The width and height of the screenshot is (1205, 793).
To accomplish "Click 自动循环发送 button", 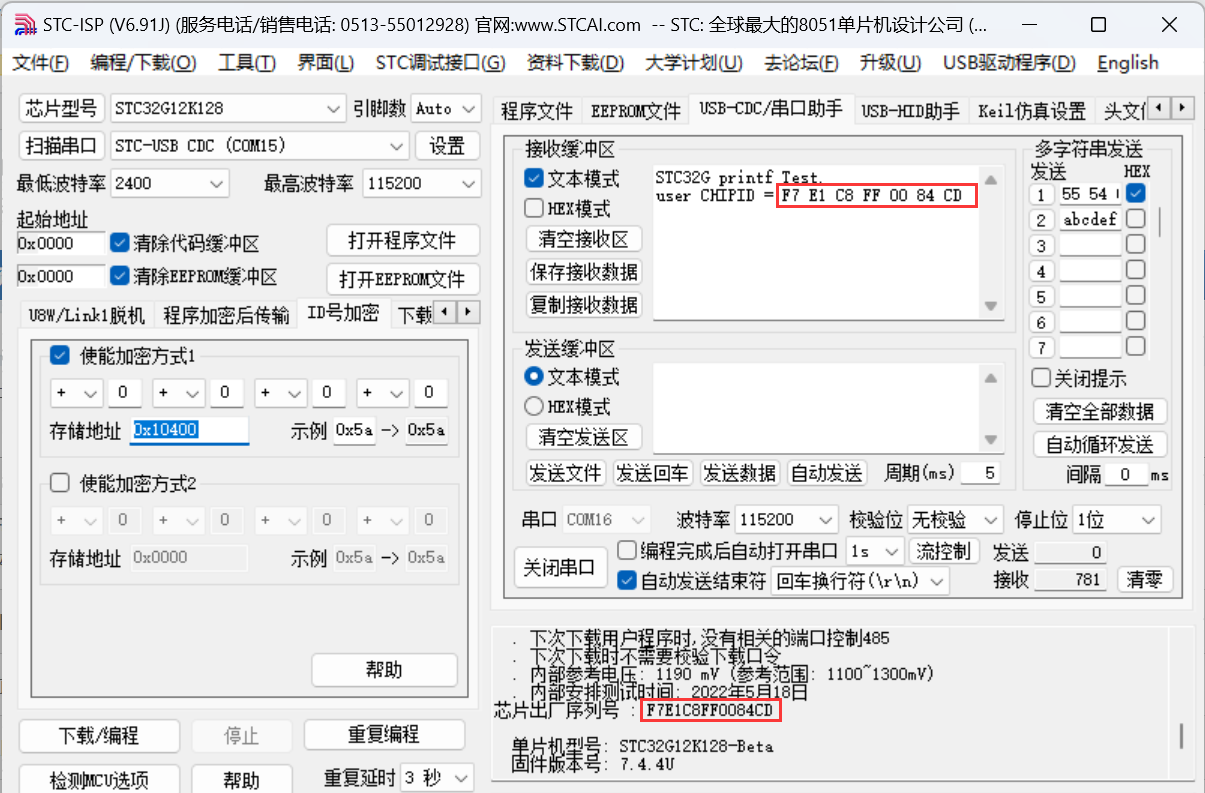I will click(x=1100, y=445).
